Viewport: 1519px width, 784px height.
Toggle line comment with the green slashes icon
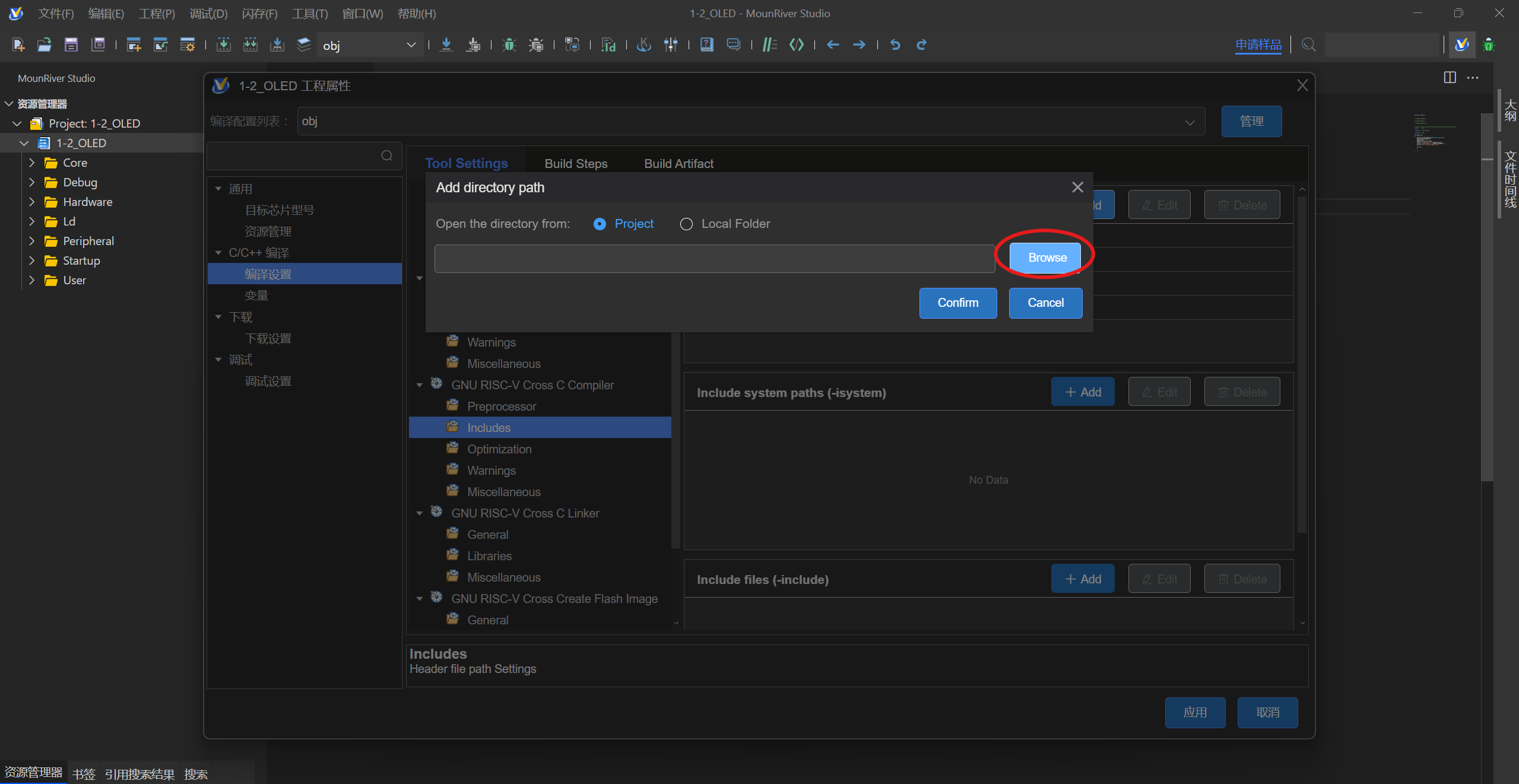(x=770, y=45)
